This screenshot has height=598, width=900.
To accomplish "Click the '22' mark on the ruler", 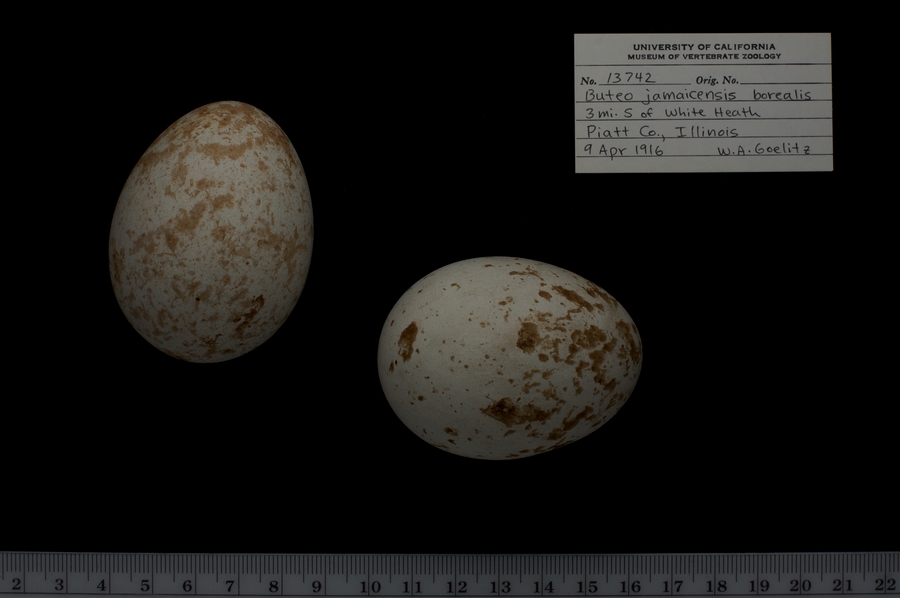I will [x=886, y=585].
